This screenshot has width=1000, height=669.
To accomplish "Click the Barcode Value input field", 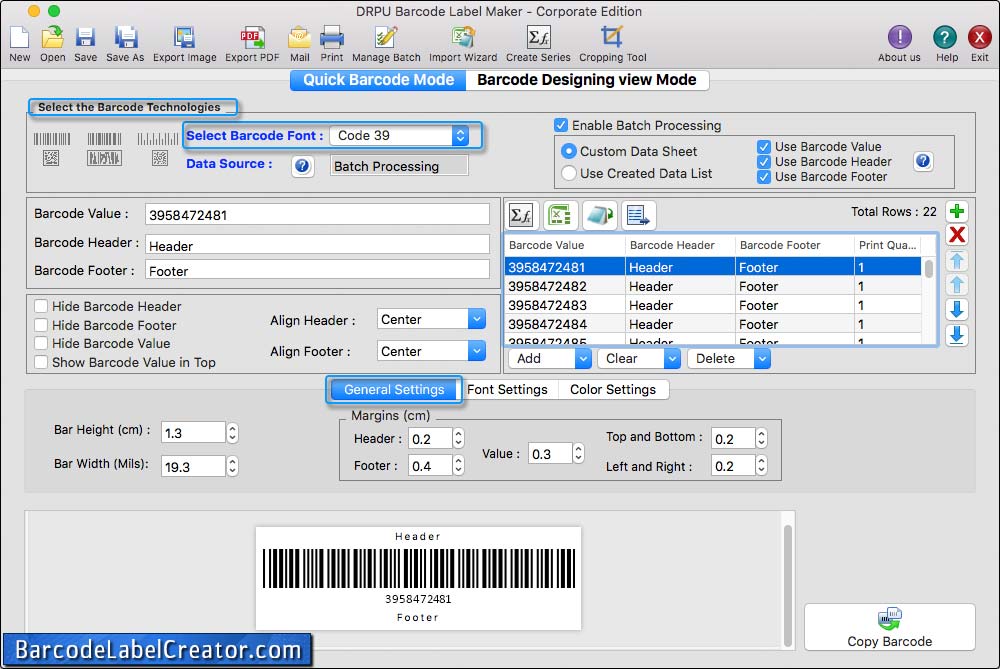I will [x=317, y=214].
